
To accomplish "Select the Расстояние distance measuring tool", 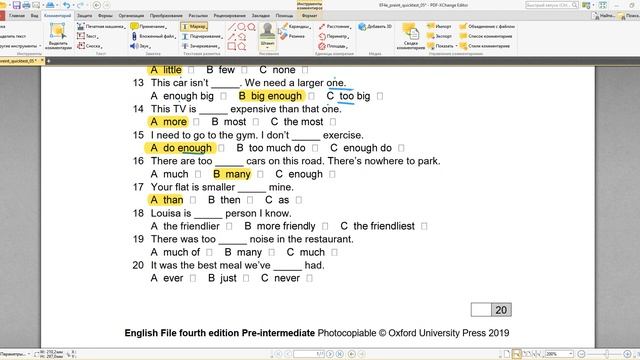I will tap(335, 27).
